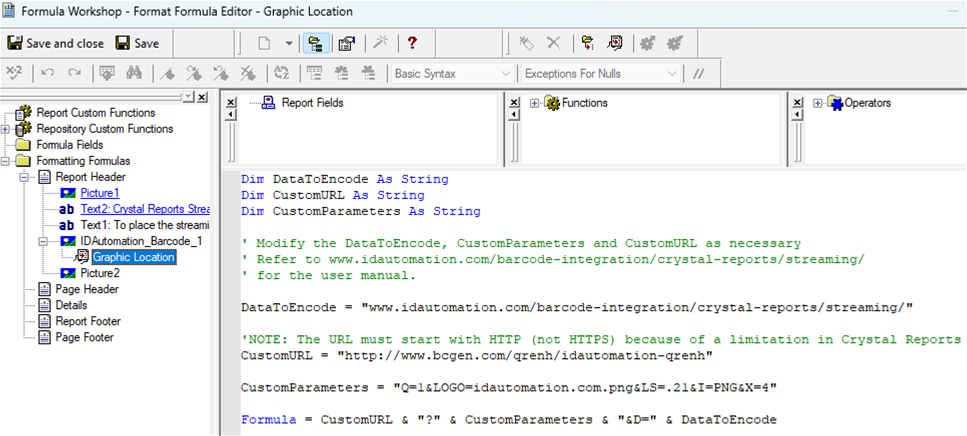The width and height of the screenshot is (967, 436).
Task: Click the CustomParameters assignment line in editor
Action: click(509, 387)
